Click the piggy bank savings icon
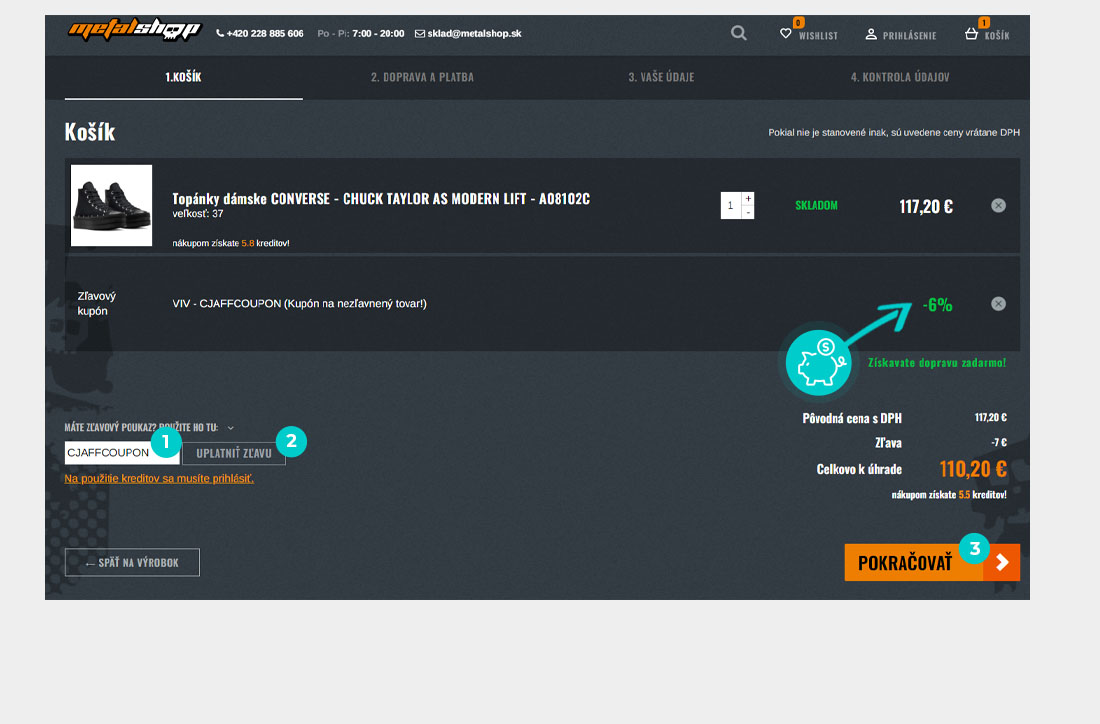The width and height of the screenshot is (1100, 724). pos(818,363)
